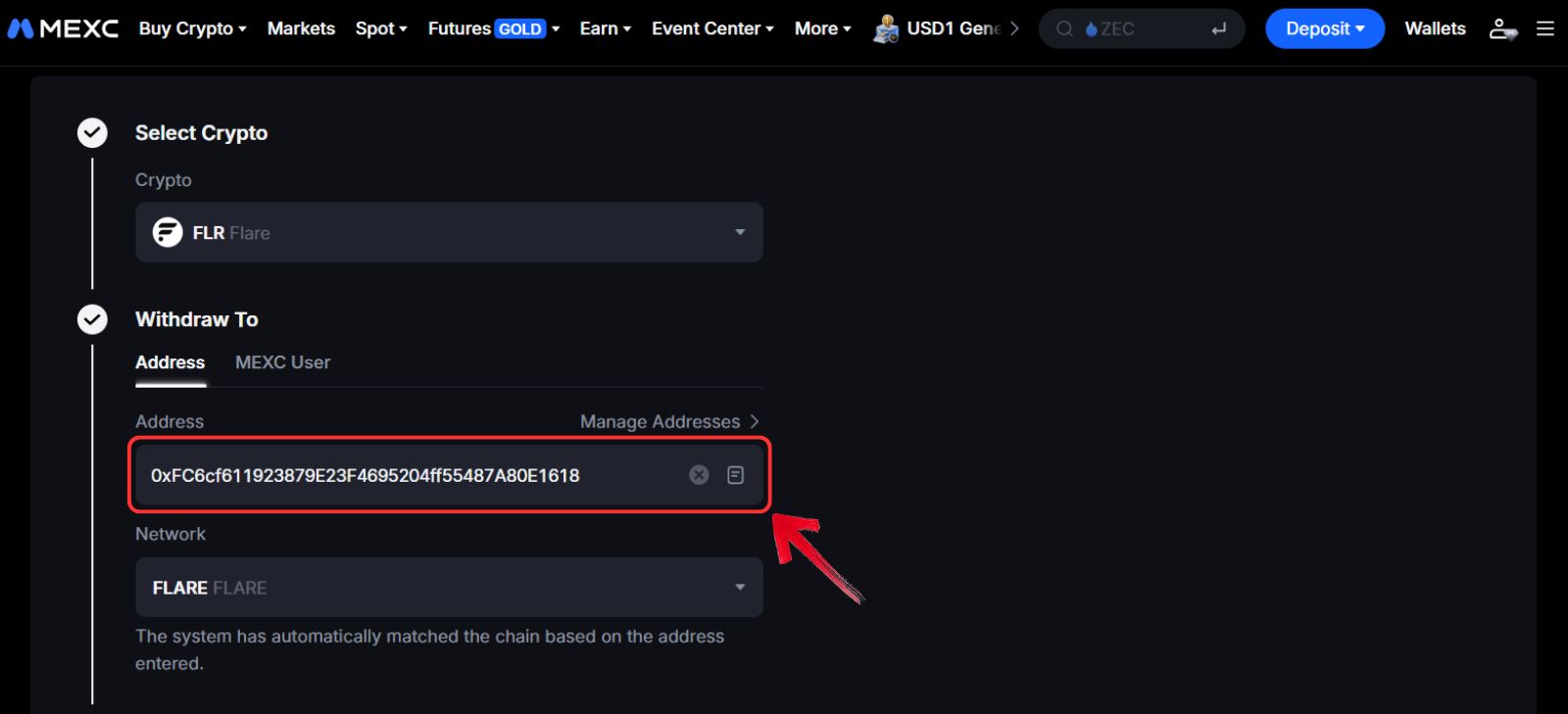The width and height of the screenshot is (1568, 714).
Task: Open the Buy Crypto menu
Action: [x=192, y=28]
